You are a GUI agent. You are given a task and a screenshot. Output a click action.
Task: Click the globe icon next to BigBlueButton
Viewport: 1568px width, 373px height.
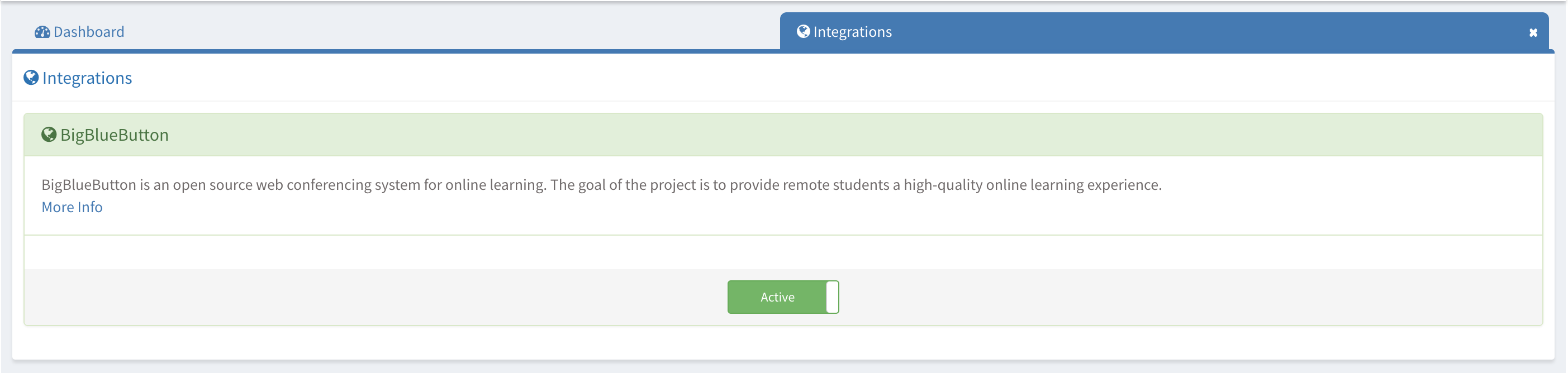[49, 135]
